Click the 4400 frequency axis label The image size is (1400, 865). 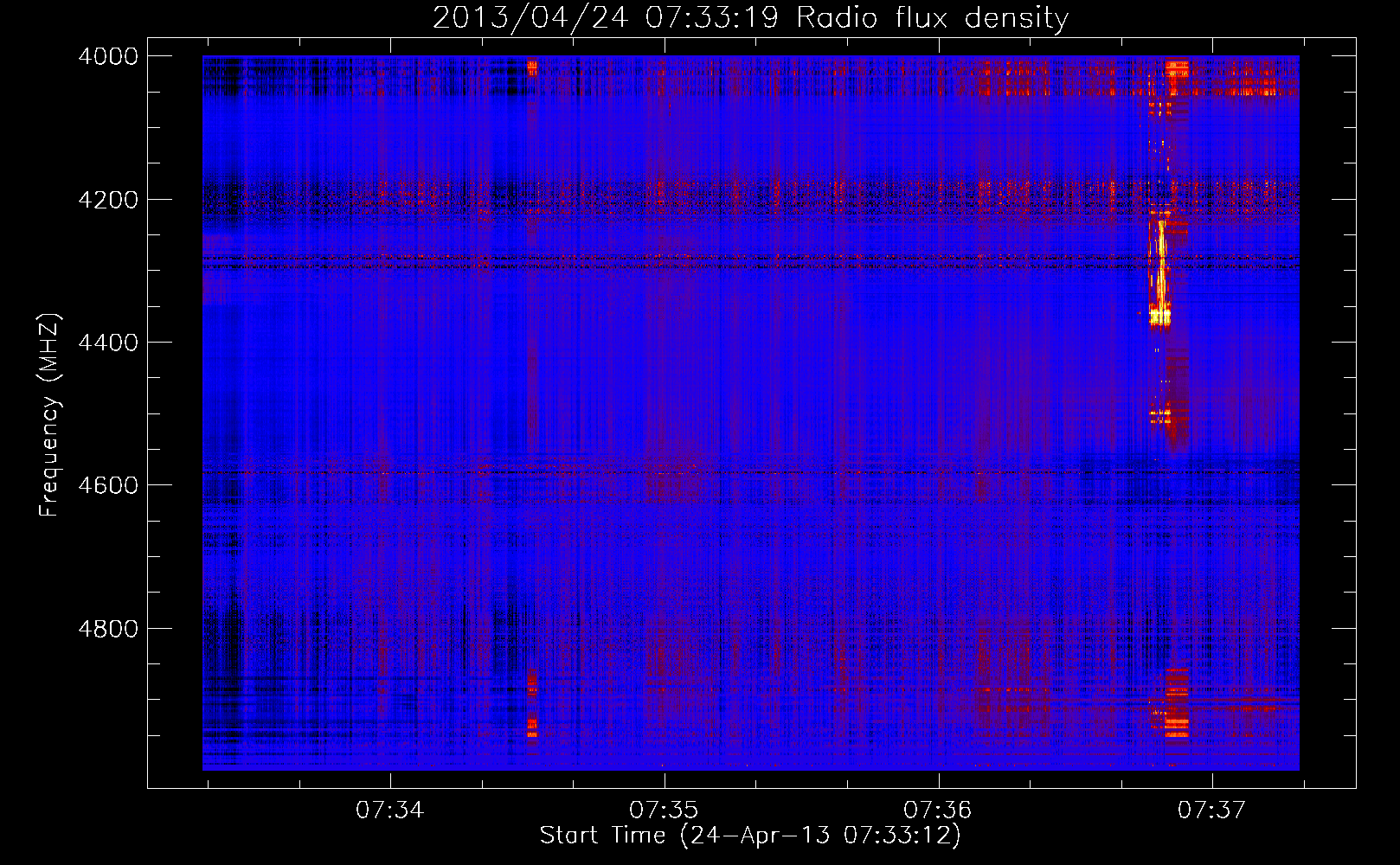click(108, 343)
